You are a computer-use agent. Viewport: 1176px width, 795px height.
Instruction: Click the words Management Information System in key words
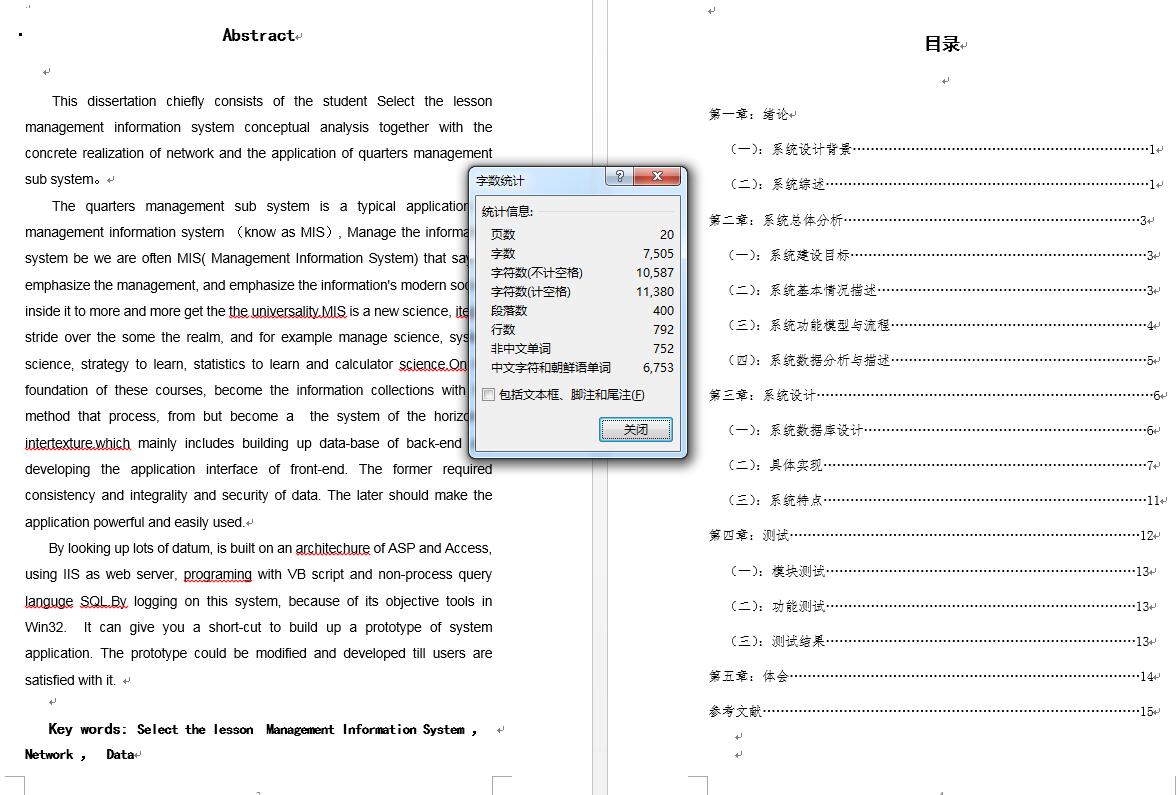coord(365,729)
